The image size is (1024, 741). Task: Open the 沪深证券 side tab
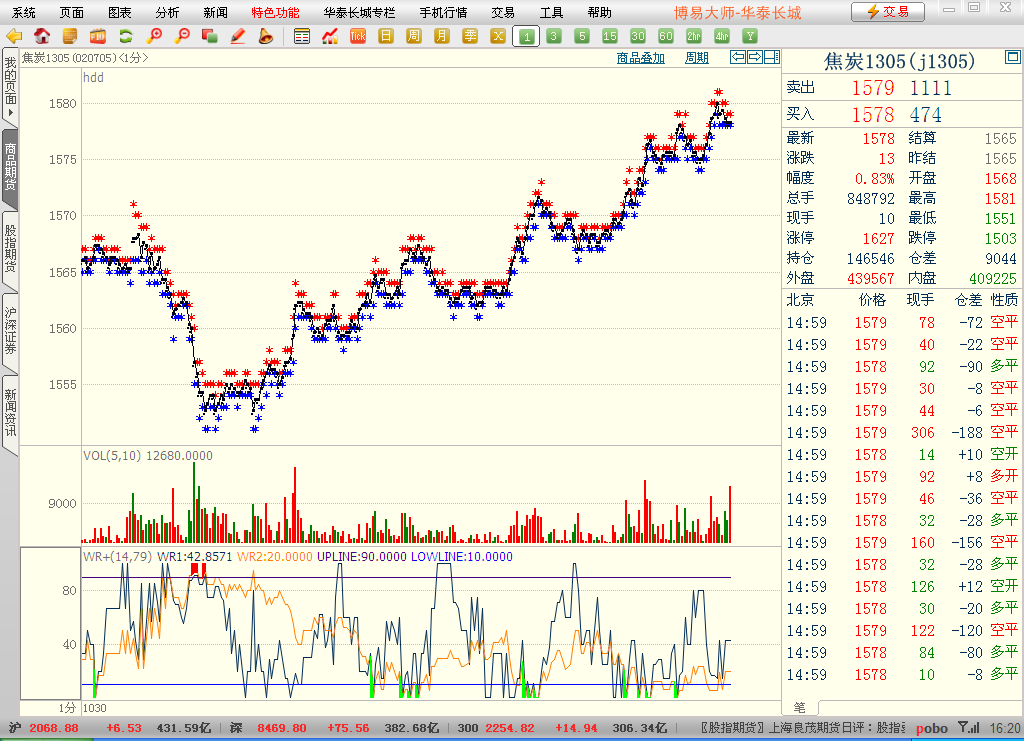(10, 331)
